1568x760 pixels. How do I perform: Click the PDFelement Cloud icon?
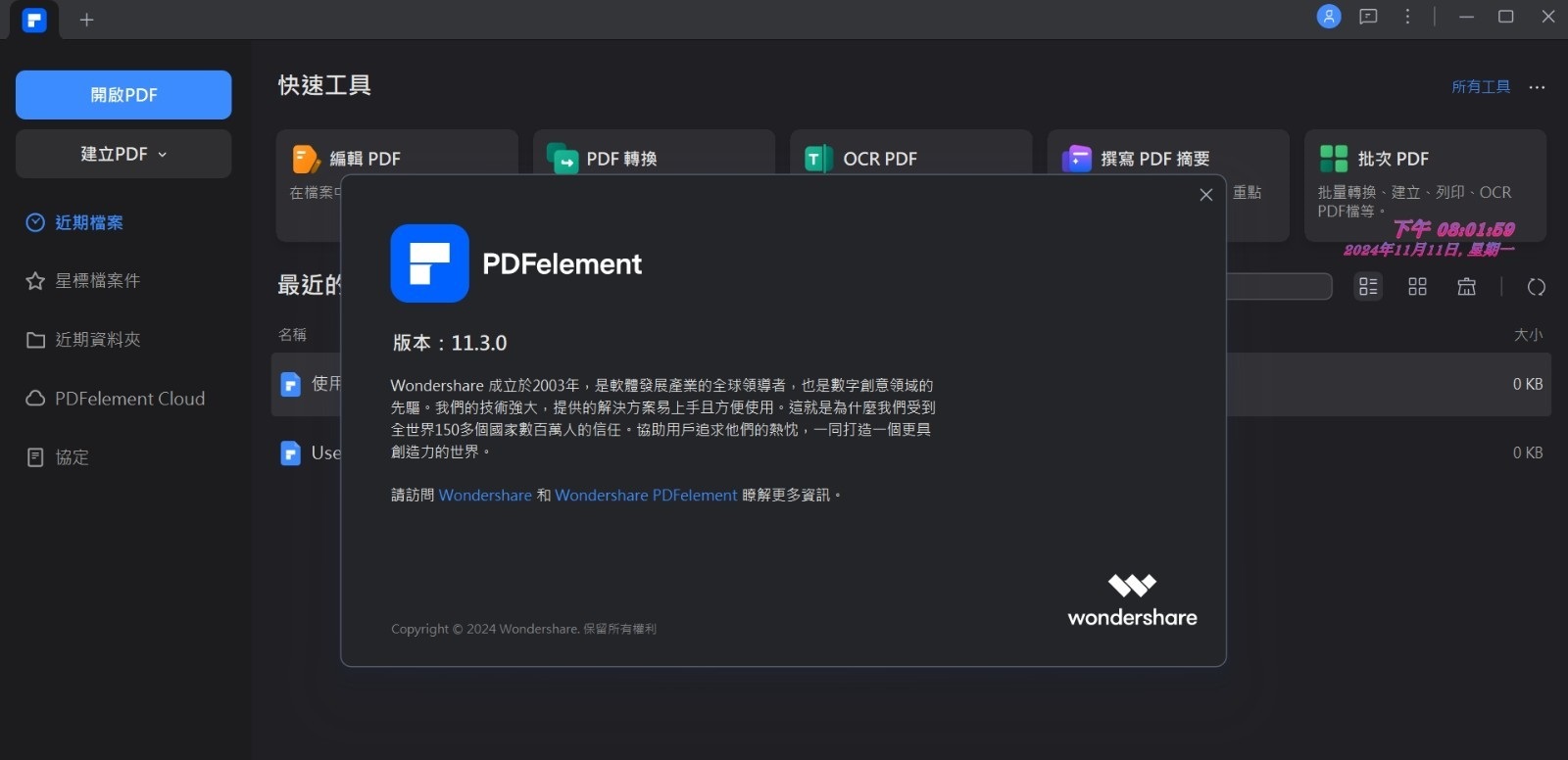click(x=35, y=399)
